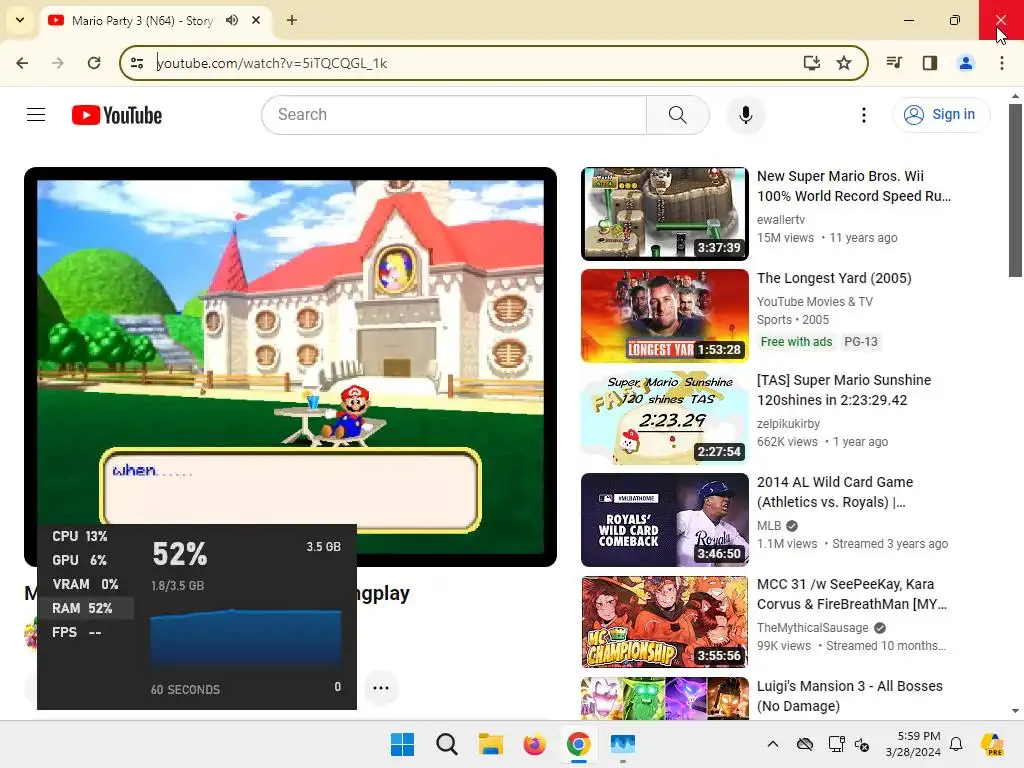Open Royals' Wild Card Comeback thumbnail
1024x768 pixels.
tap(664, 520)
